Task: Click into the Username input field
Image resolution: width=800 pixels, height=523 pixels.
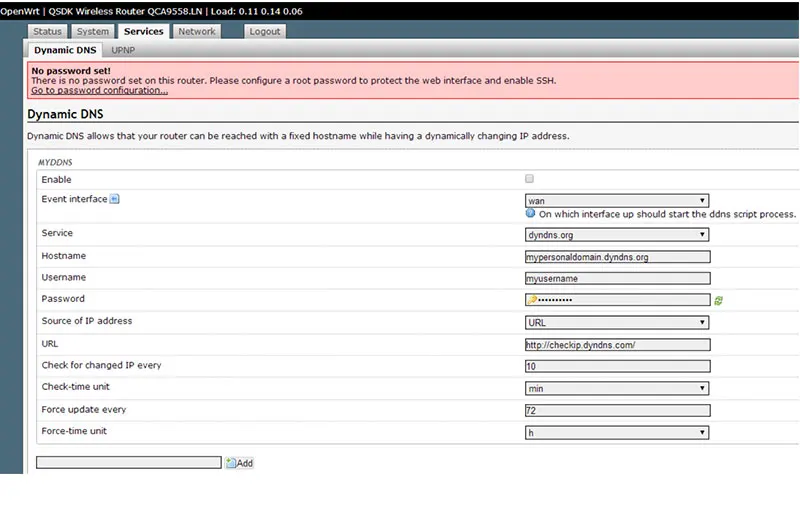Action: (x=617, y=278)
